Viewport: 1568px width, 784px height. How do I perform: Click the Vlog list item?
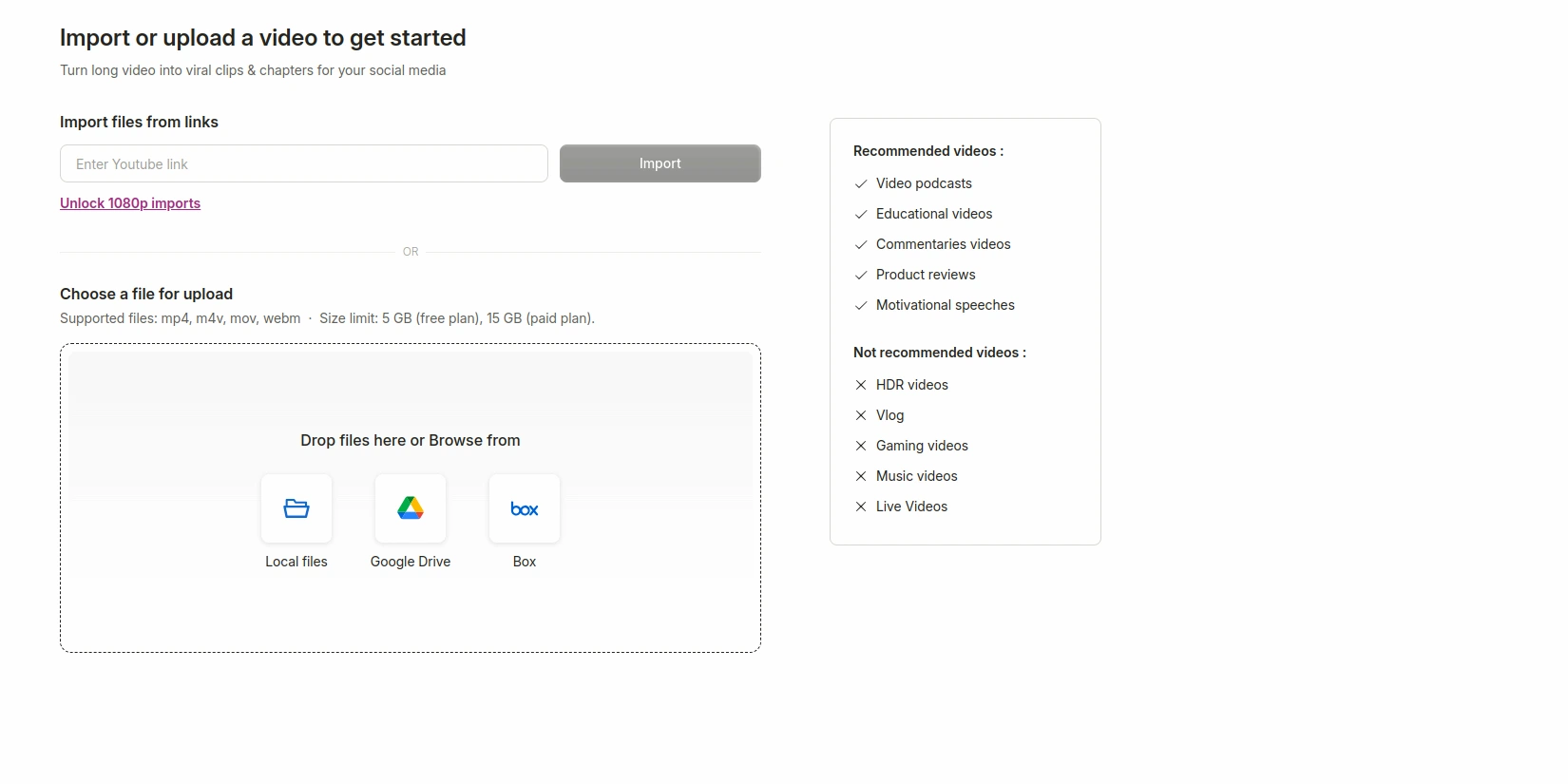coord(889,415)
